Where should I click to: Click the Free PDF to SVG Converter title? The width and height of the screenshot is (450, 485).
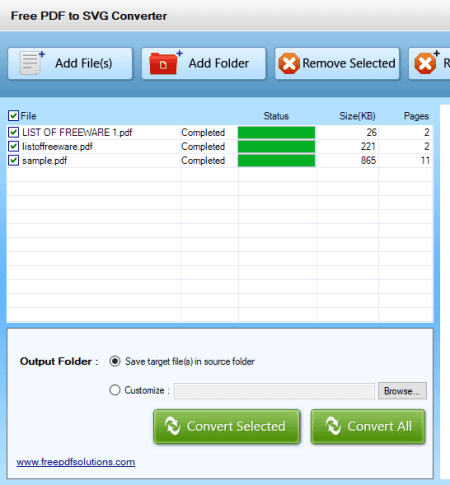[89, 16]
